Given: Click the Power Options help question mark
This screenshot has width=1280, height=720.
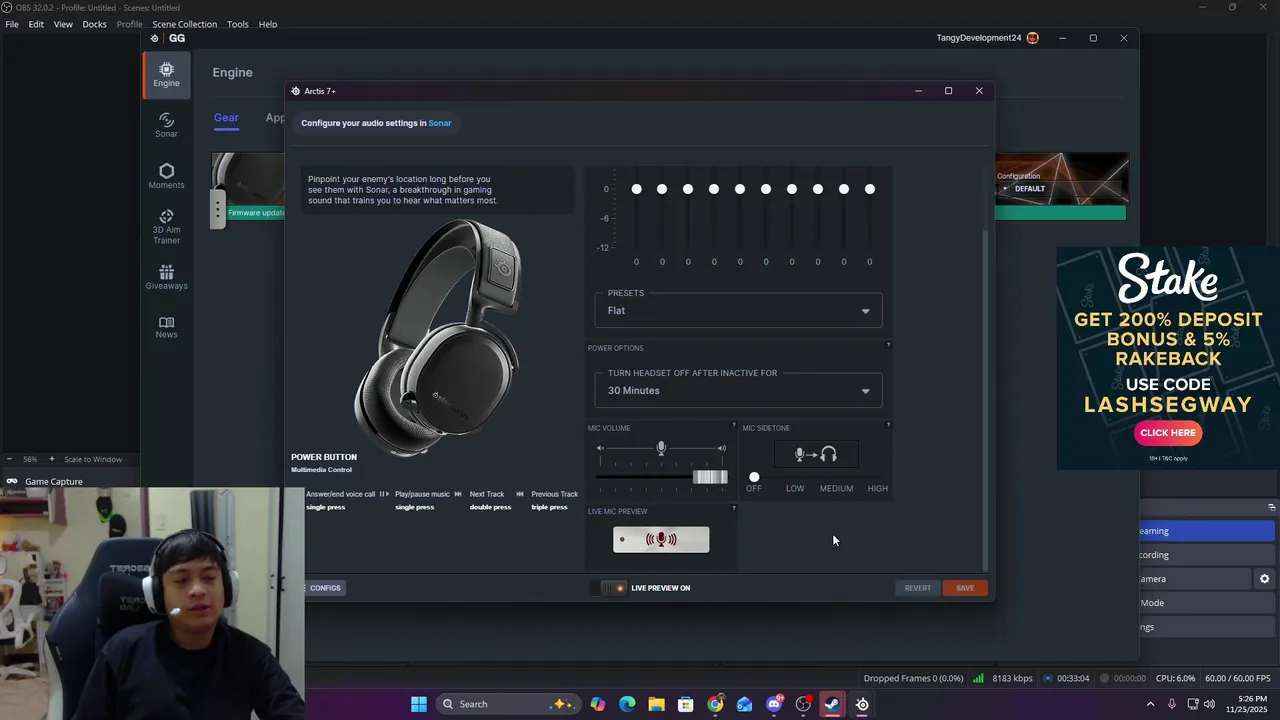Looking at the screenshot, I should [x=888, y=345].
